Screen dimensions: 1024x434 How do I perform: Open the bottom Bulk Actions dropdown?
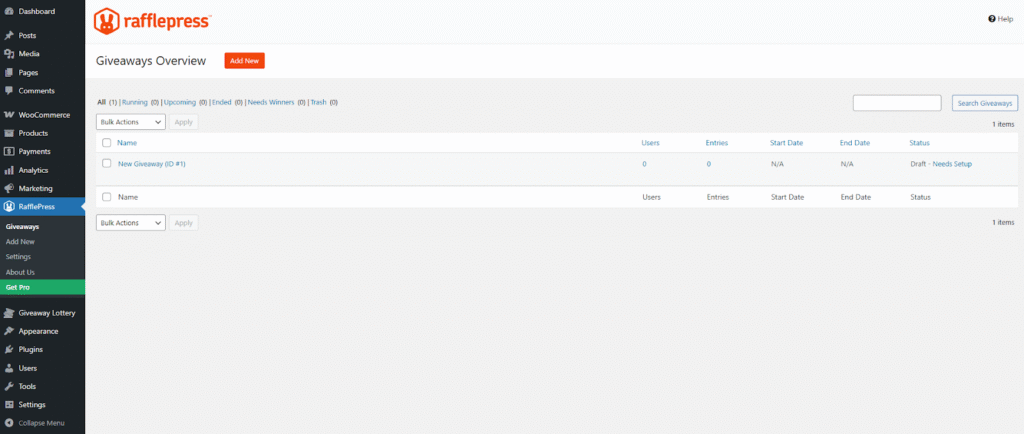pos(130,223)
